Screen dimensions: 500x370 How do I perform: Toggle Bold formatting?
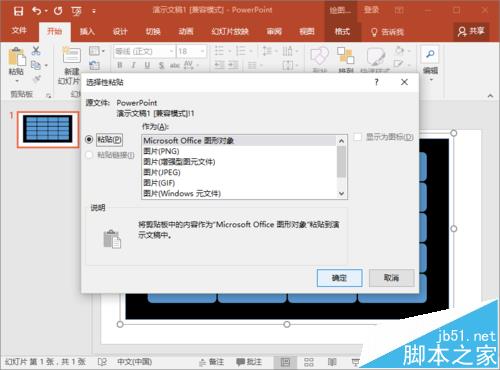click(120, 65)
